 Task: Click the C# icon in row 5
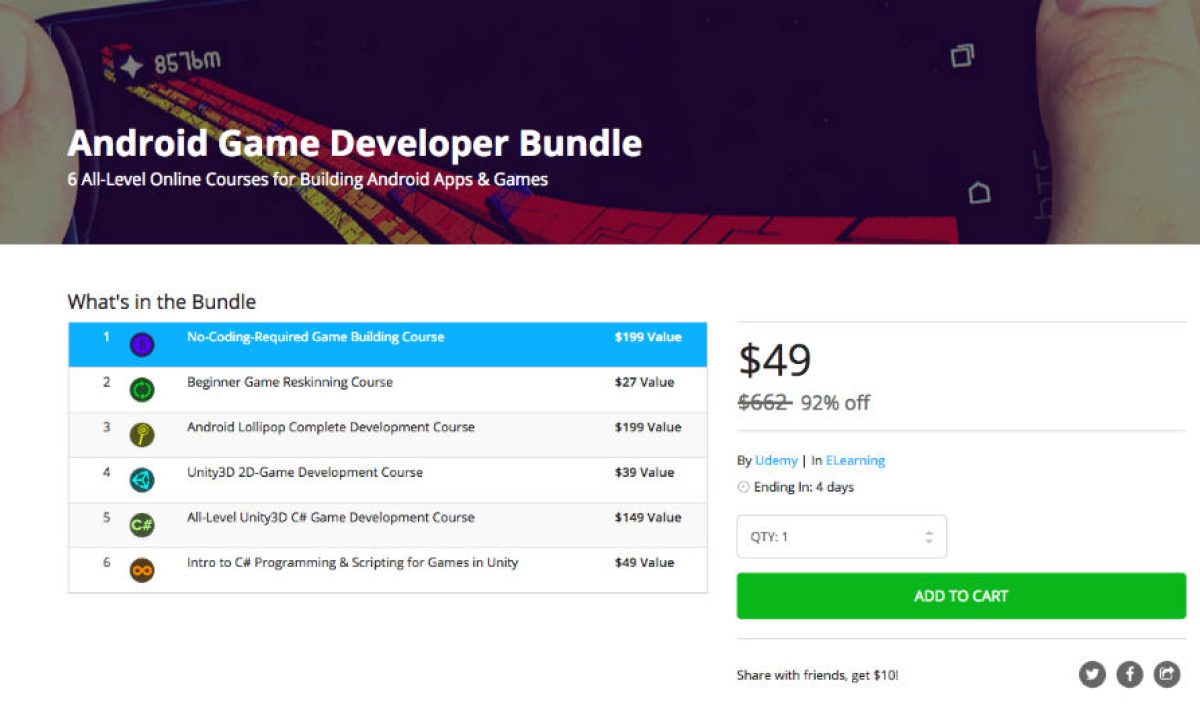tap(142, 525)
